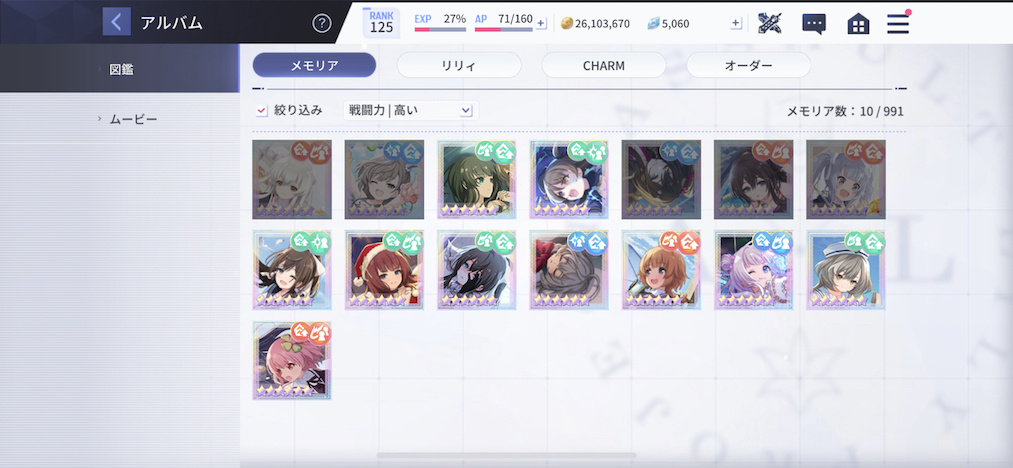1013x468 pixels.
Task: Switch to the リリィ tab
Action: pos(459,65)
